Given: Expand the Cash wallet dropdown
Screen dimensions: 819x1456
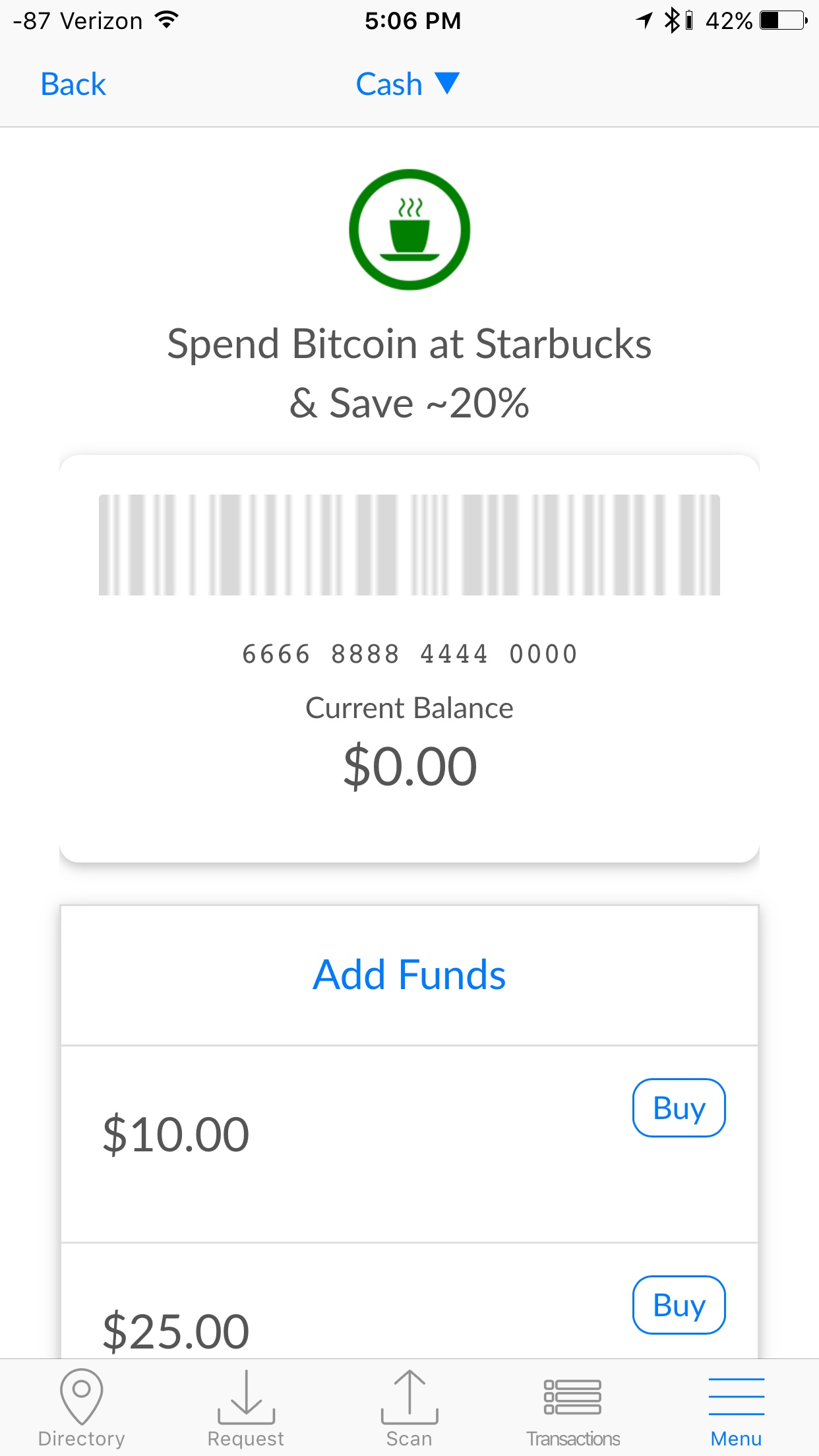Looking at the screenshot, I should point(390,84).
